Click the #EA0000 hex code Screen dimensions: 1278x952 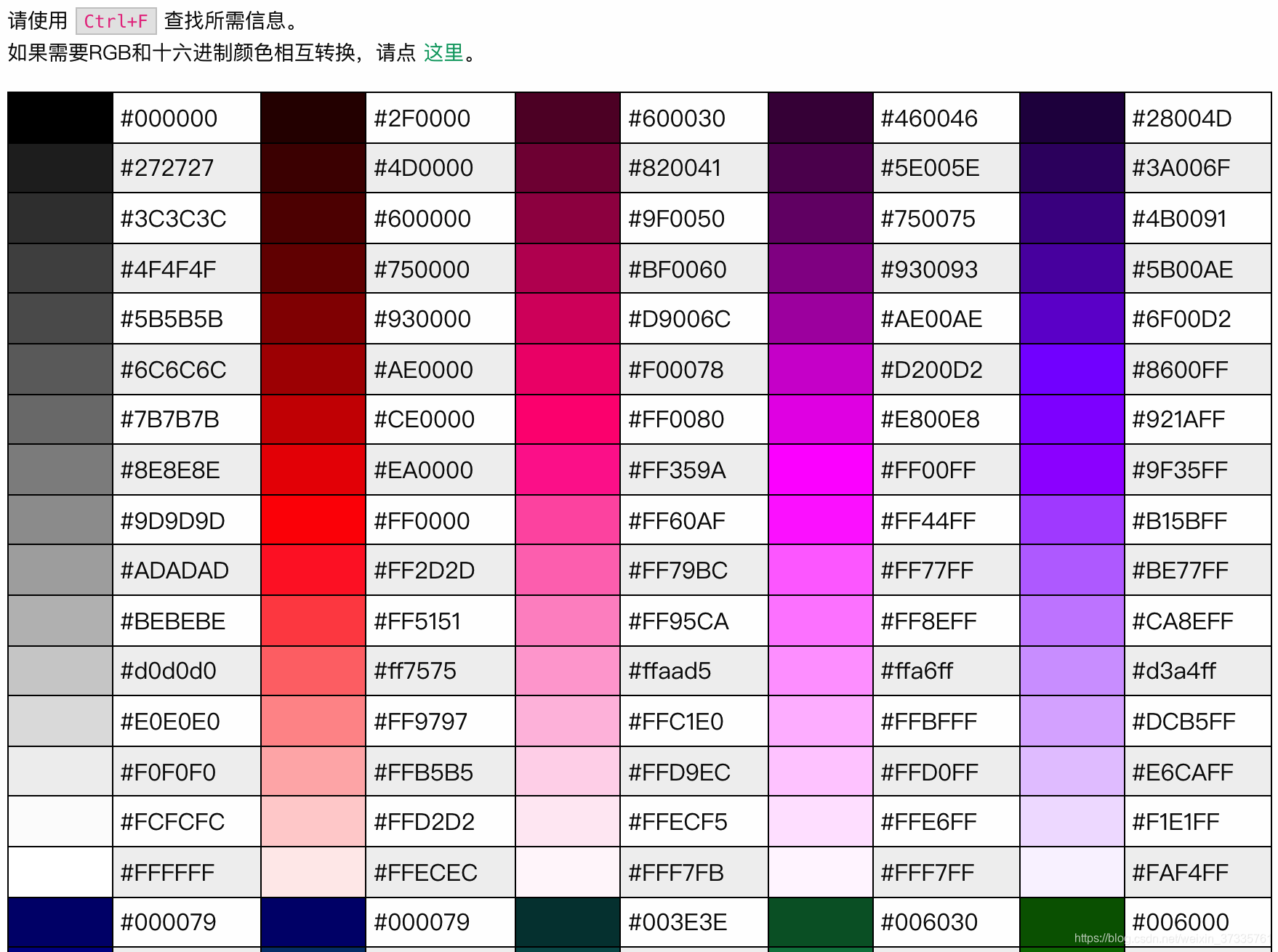pos(423,470)
